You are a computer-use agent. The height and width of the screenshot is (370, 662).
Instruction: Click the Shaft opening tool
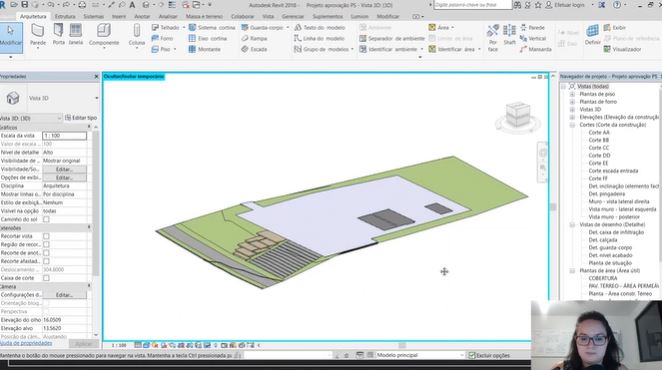point(510,35)
